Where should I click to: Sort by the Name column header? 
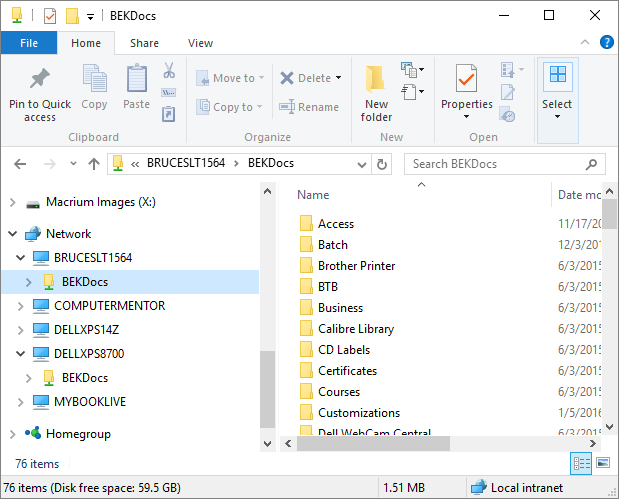point(313,195)
